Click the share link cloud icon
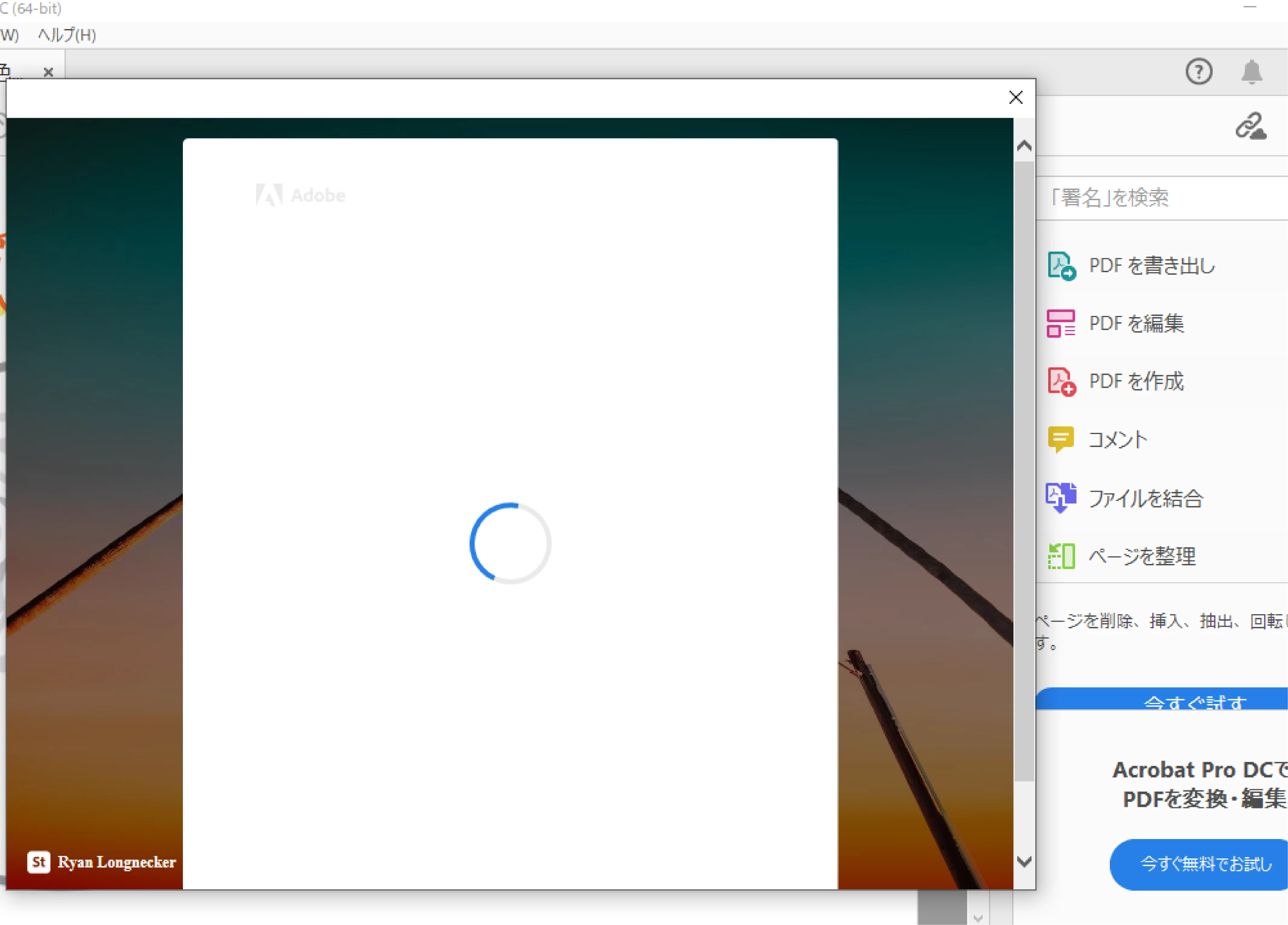This screenshot has height=925, width=1288. pyautogui.click(x=1250, y=126)
